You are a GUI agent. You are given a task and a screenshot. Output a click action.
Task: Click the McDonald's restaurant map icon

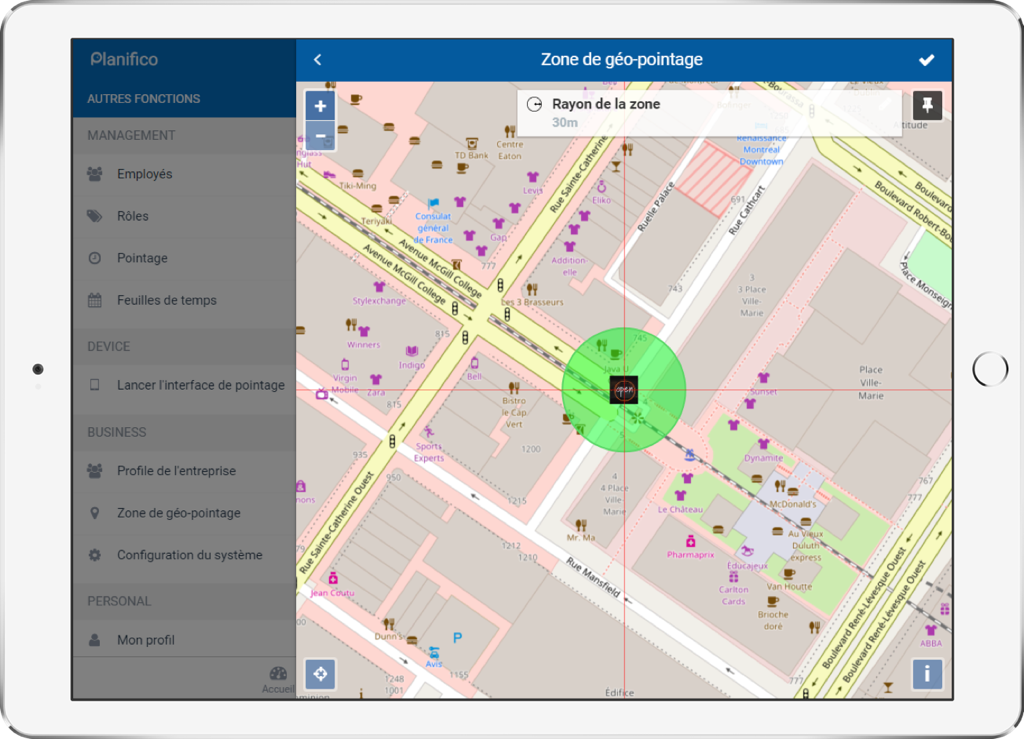pos(780,486)
